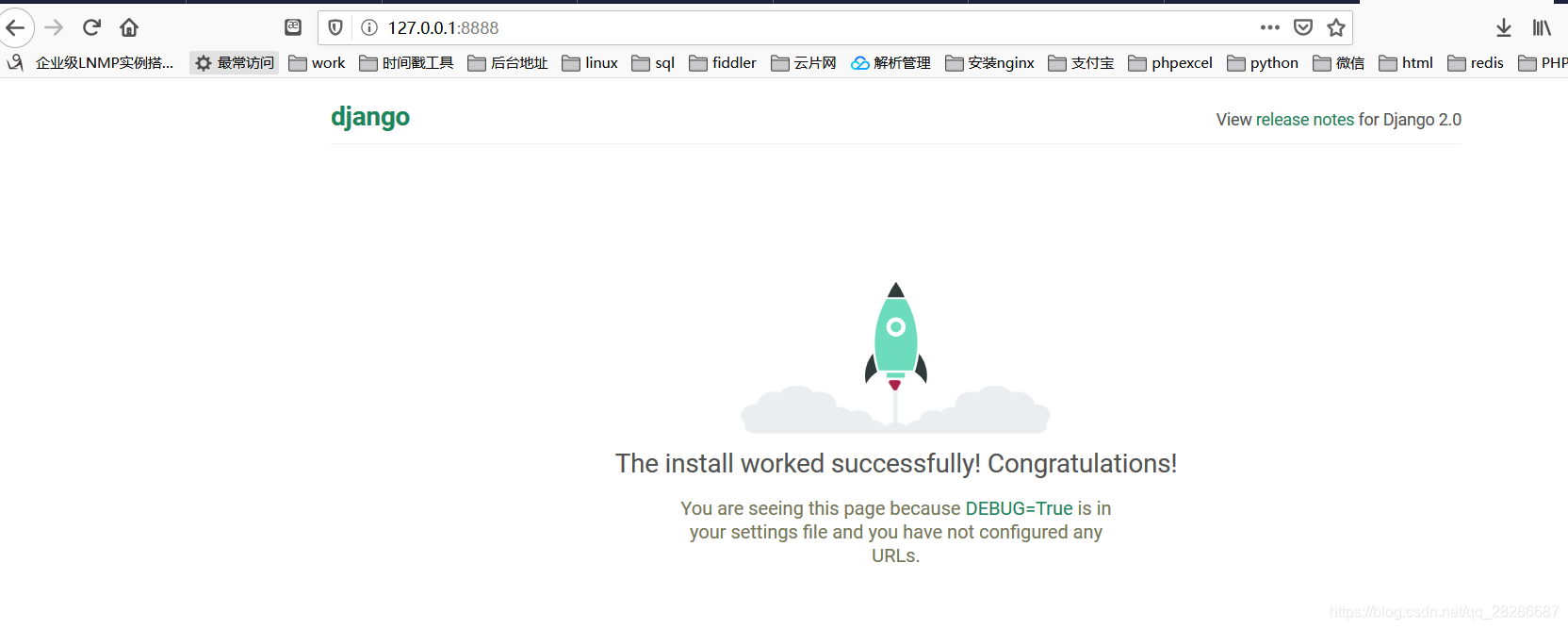The height and width of the screenshot is (629, 1568).
Task: Open the 支付宝 bookmark folder
Action: point(1081,63)
